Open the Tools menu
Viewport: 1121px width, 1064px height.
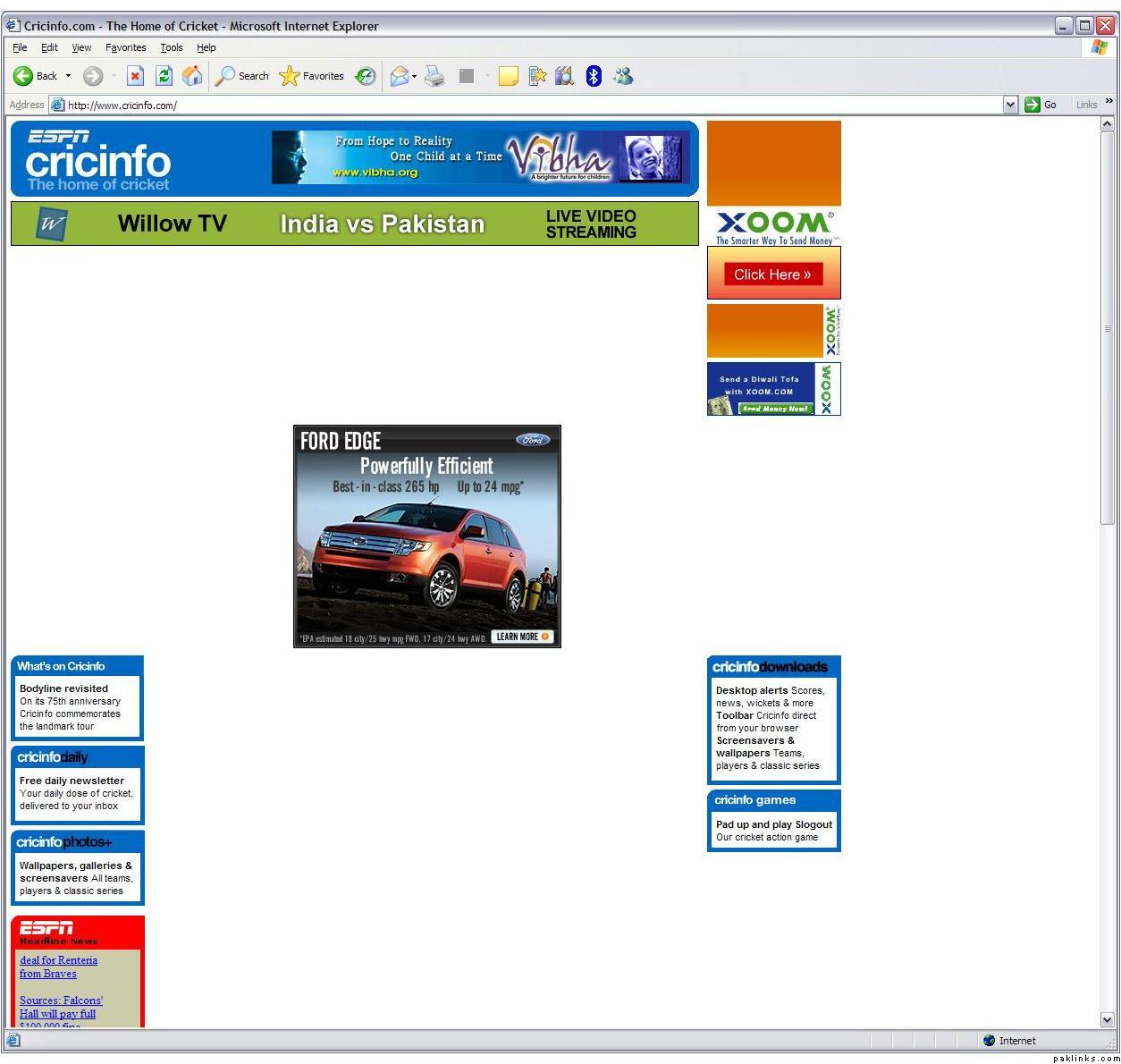(171, 47)
